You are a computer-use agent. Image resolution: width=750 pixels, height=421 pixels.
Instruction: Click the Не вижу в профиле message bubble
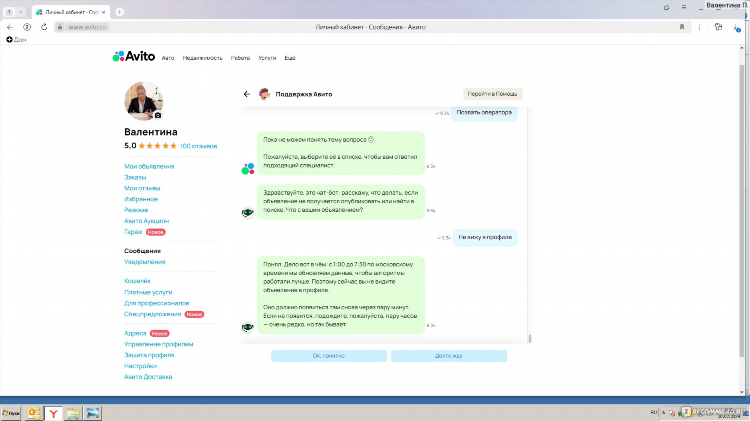485,237
